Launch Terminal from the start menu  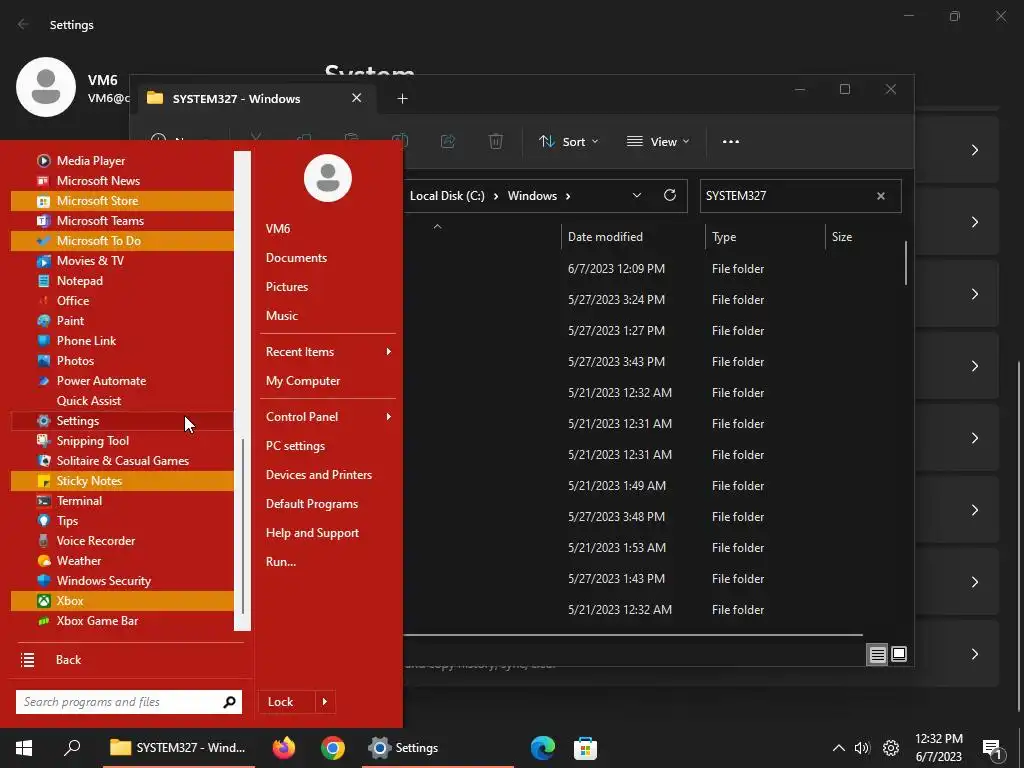(122, 501)
